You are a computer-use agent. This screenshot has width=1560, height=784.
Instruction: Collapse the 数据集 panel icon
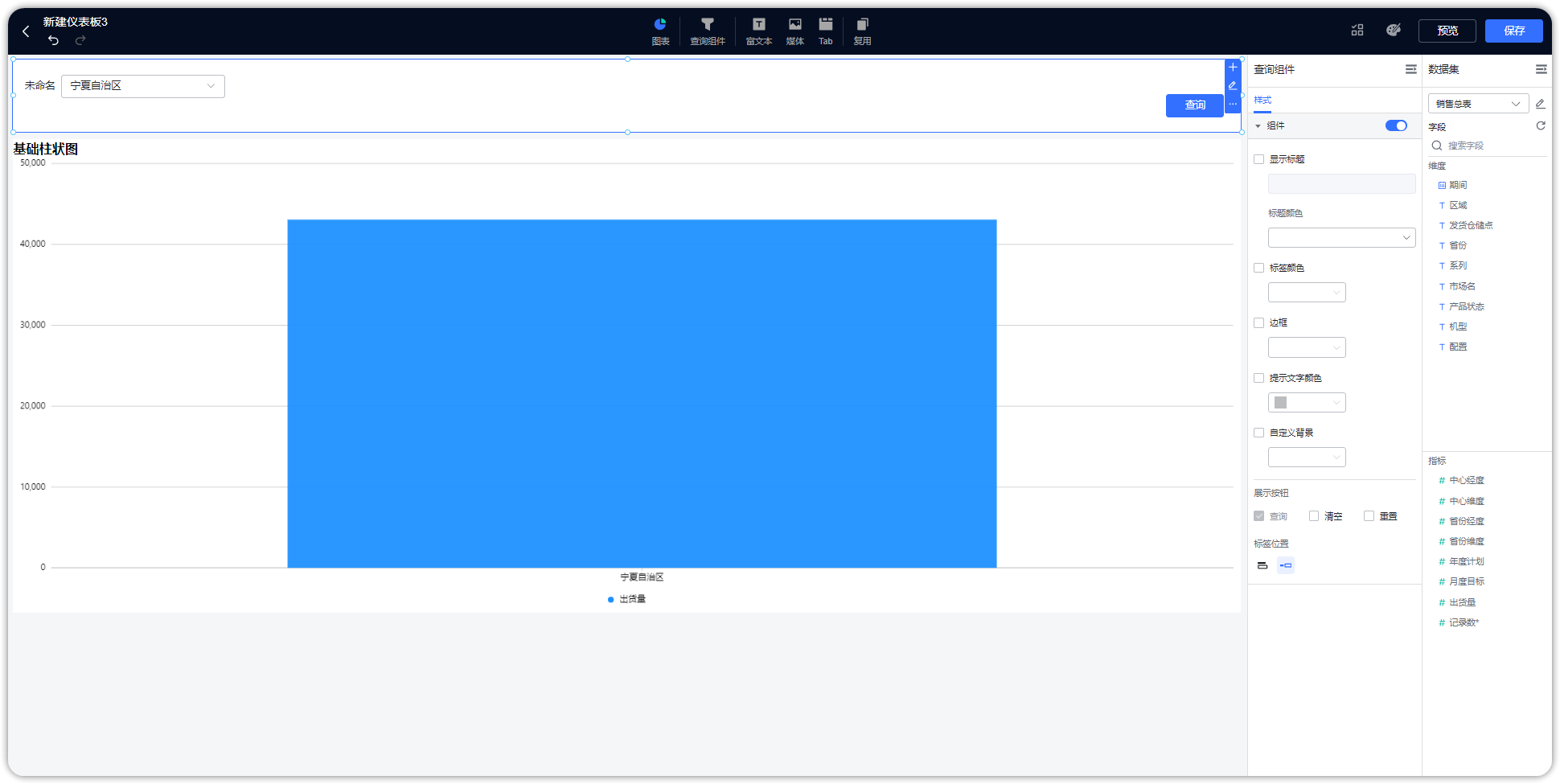[1541, 69]
